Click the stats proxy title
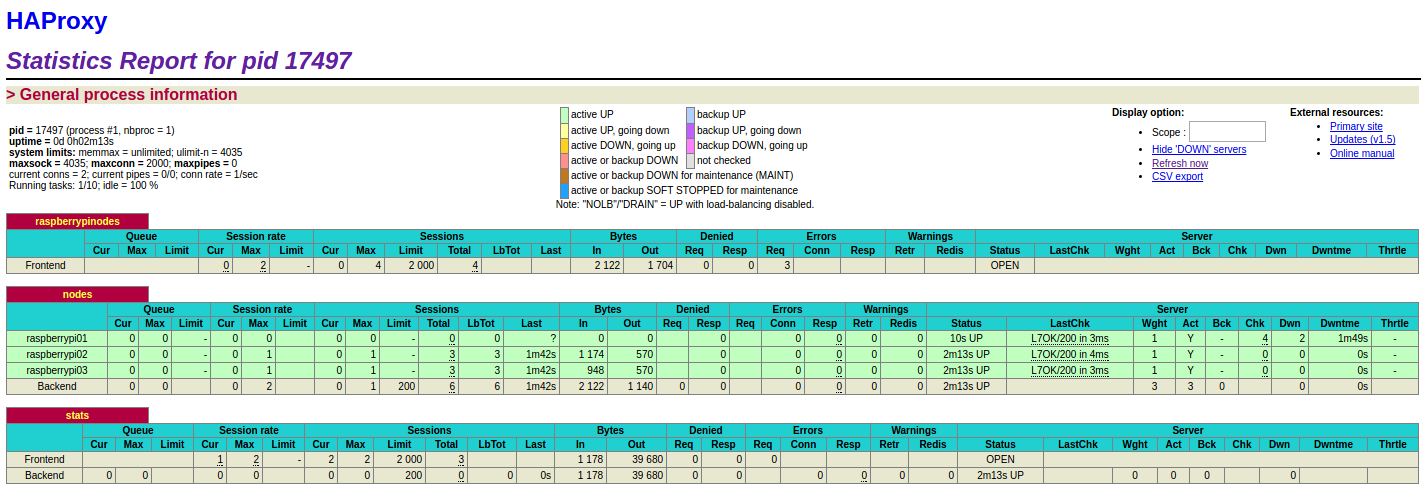1421x491 pixels. pyautogui.click(x=77, y=415)
